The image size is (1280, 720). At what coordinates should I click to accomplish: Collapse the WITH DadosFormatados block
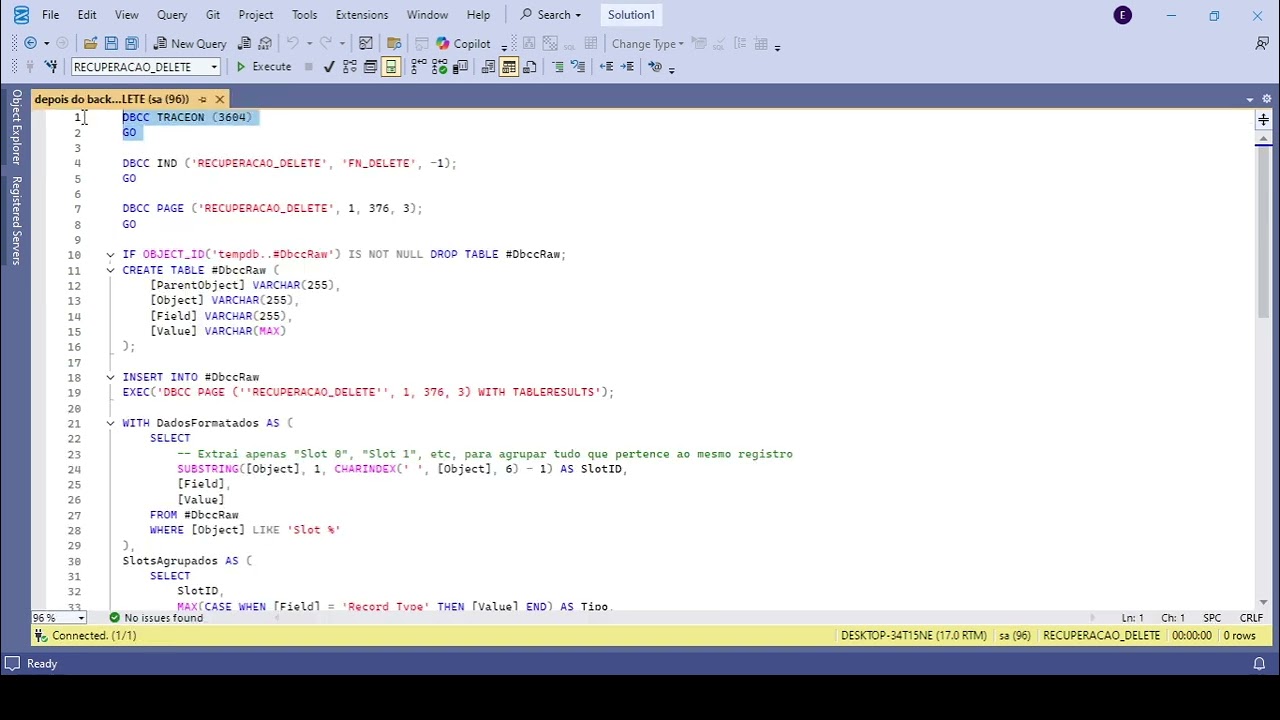point(111,423)
